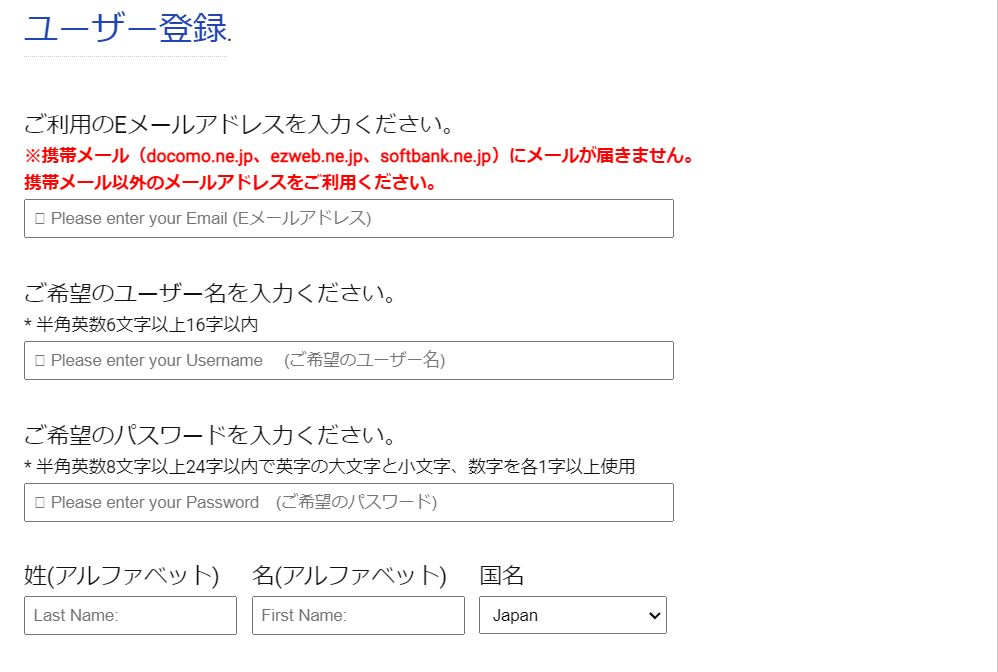Click the ユーザー登録 page heading
This screenshot has height=672, width=998.
click(126, 29)
